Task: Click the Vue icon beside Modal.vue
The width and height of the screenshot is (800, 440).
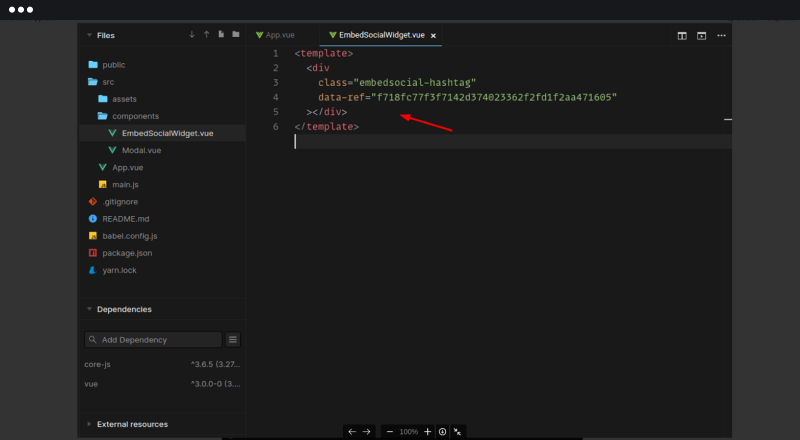Action: click(x=112, y=150)
